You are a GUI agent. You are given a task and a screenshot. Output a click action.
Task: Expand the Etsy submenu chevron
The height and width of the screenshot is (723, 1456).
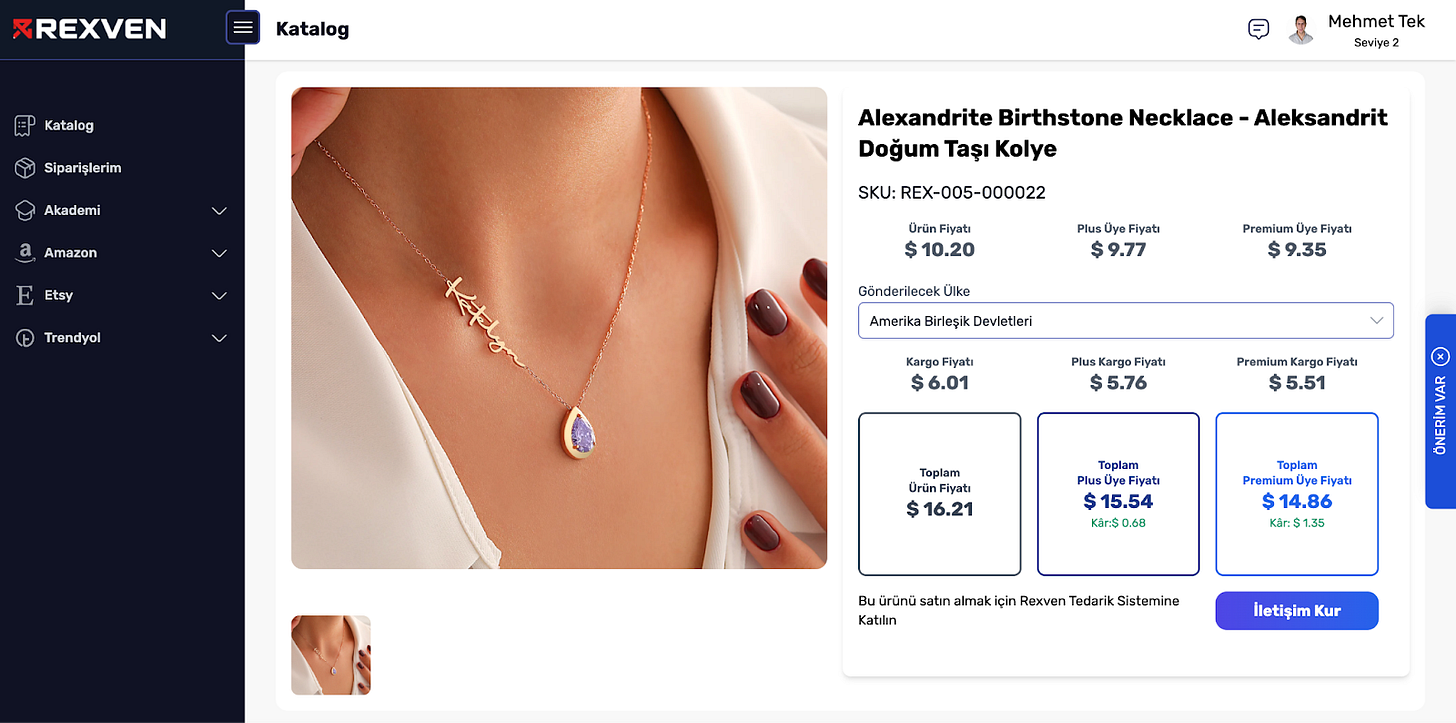[220, 296]
